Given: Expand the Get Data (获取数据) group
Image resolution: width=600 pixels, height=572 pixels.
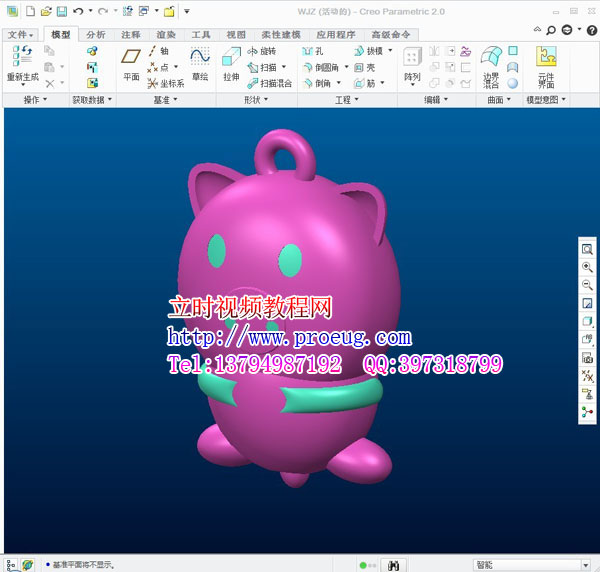Looking at the screenshot, I should coord(92,100).
